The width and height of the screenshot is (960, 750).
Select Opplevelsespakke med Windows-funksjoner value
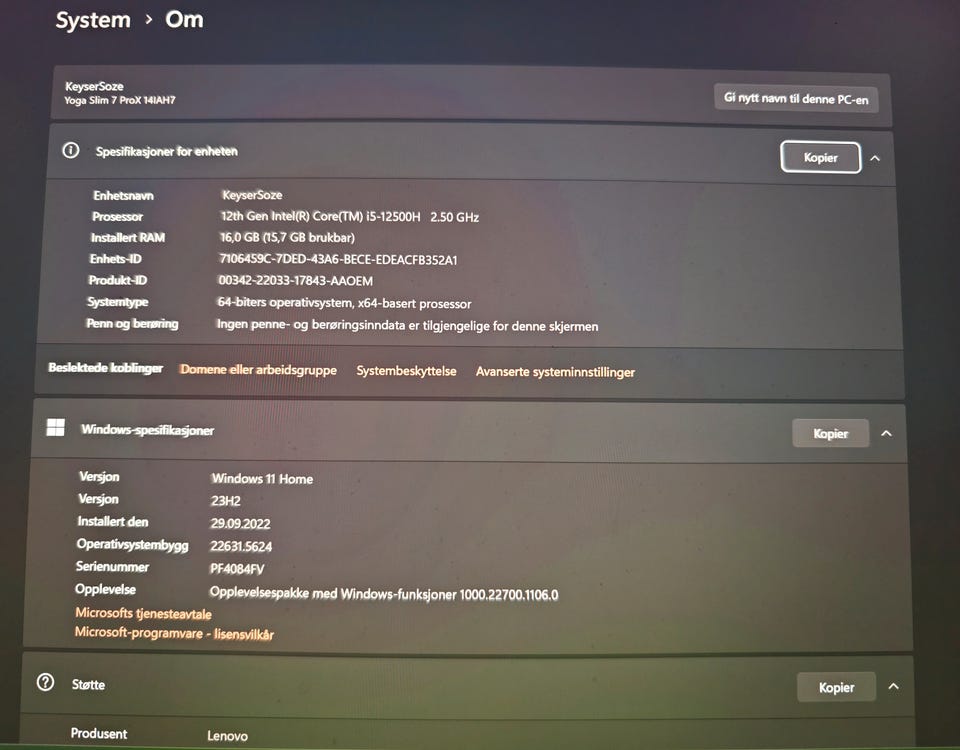[384, 594]
